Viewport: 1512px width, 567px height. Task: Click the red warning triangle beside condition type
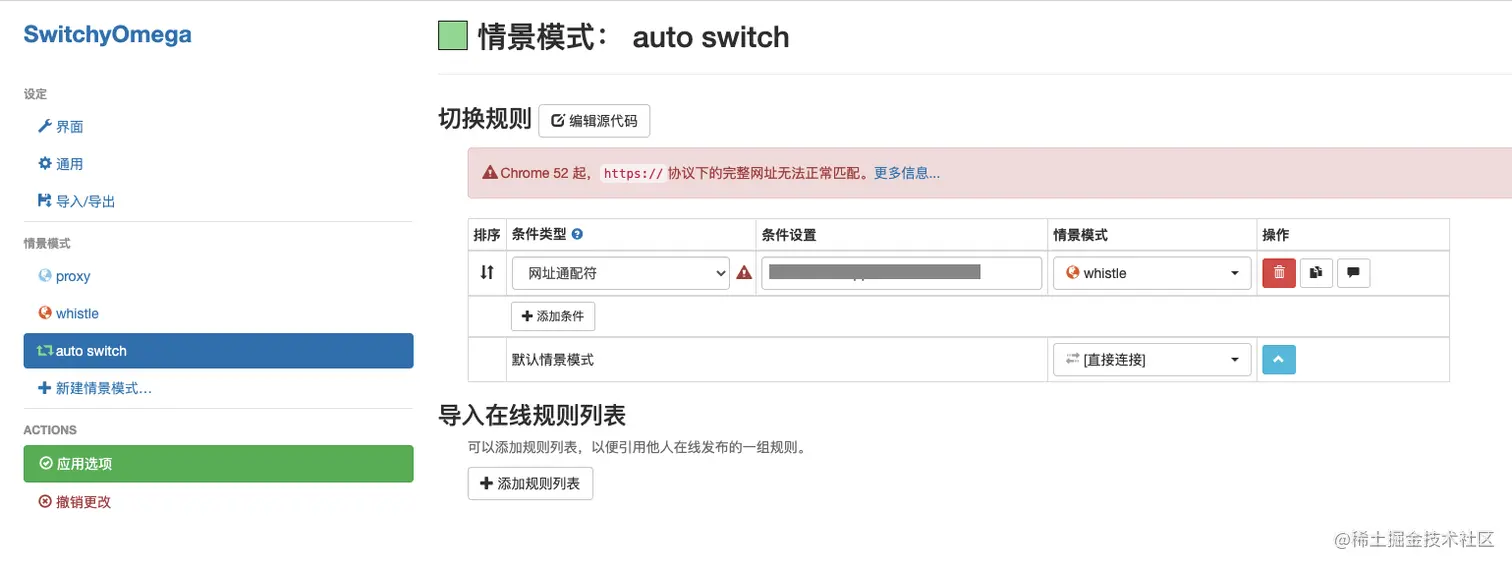[x=744, y=273]
